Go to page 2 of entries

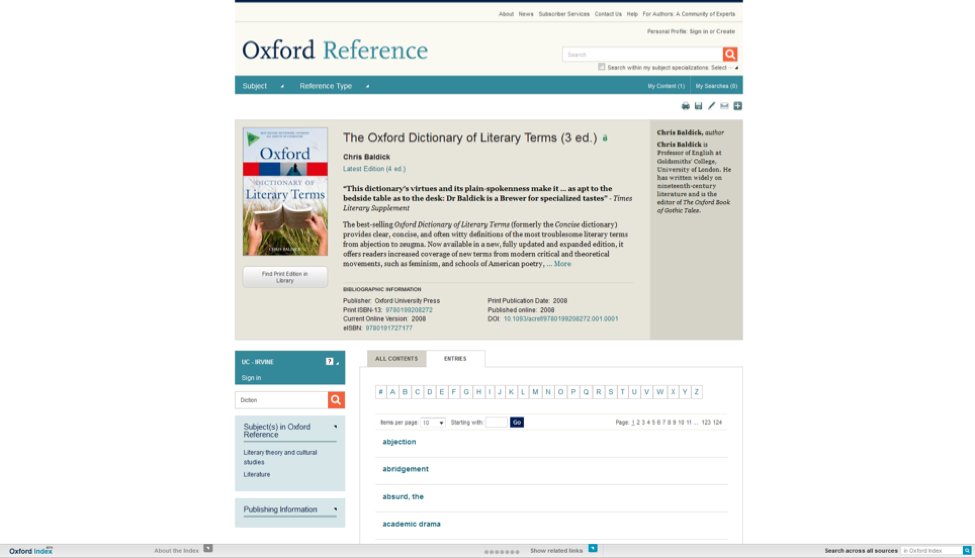click(638, 422)
